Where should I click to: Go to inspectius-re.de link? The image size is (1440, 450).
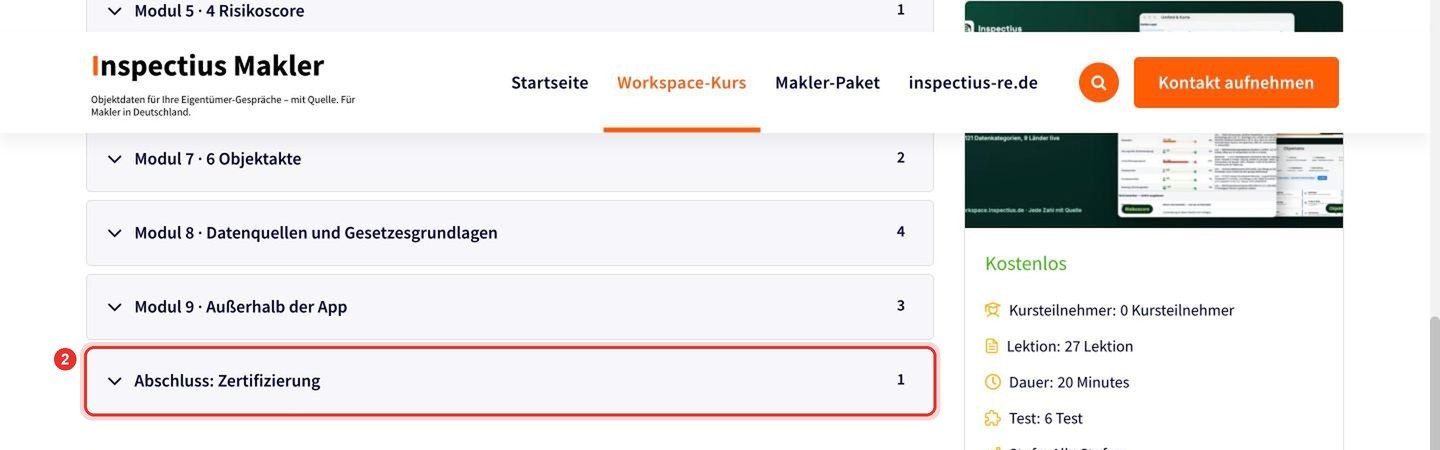click(973, 82)
